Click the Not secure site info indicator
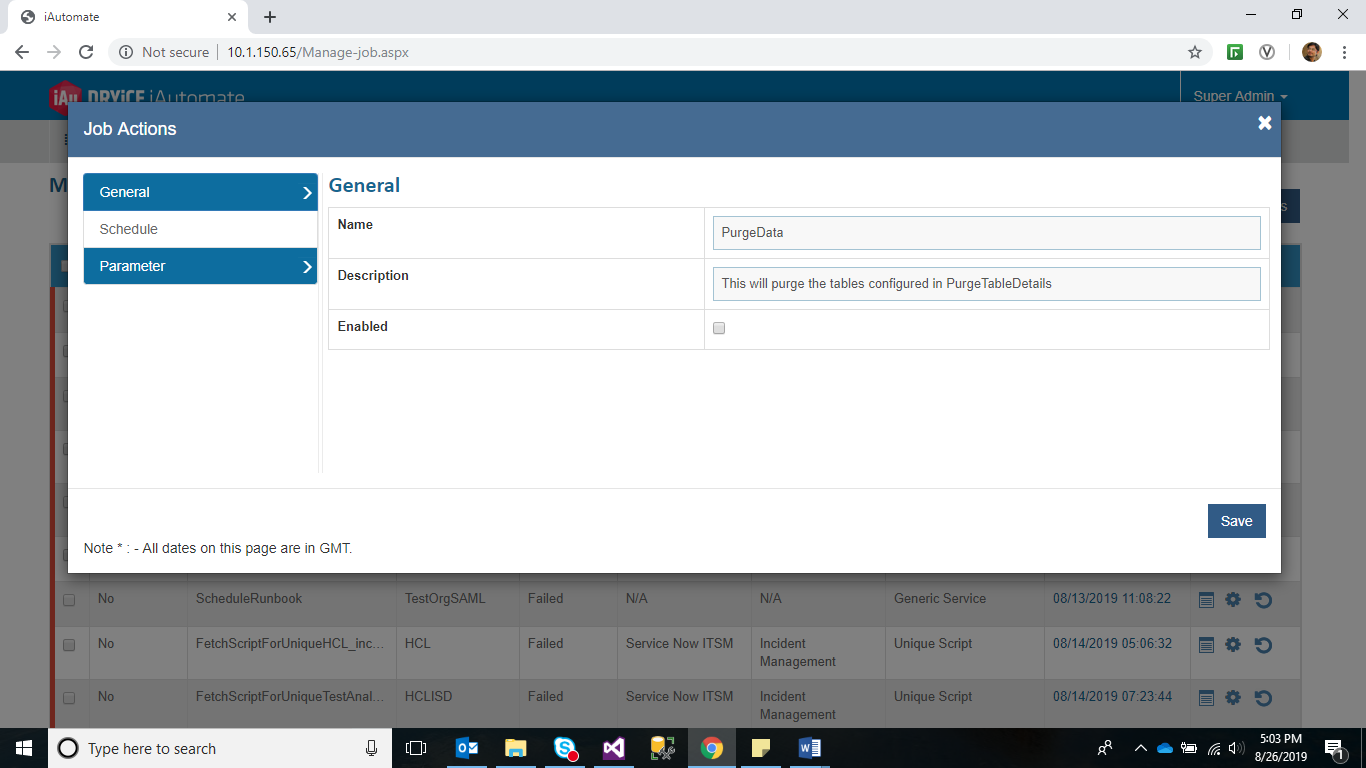 point(164,52)
